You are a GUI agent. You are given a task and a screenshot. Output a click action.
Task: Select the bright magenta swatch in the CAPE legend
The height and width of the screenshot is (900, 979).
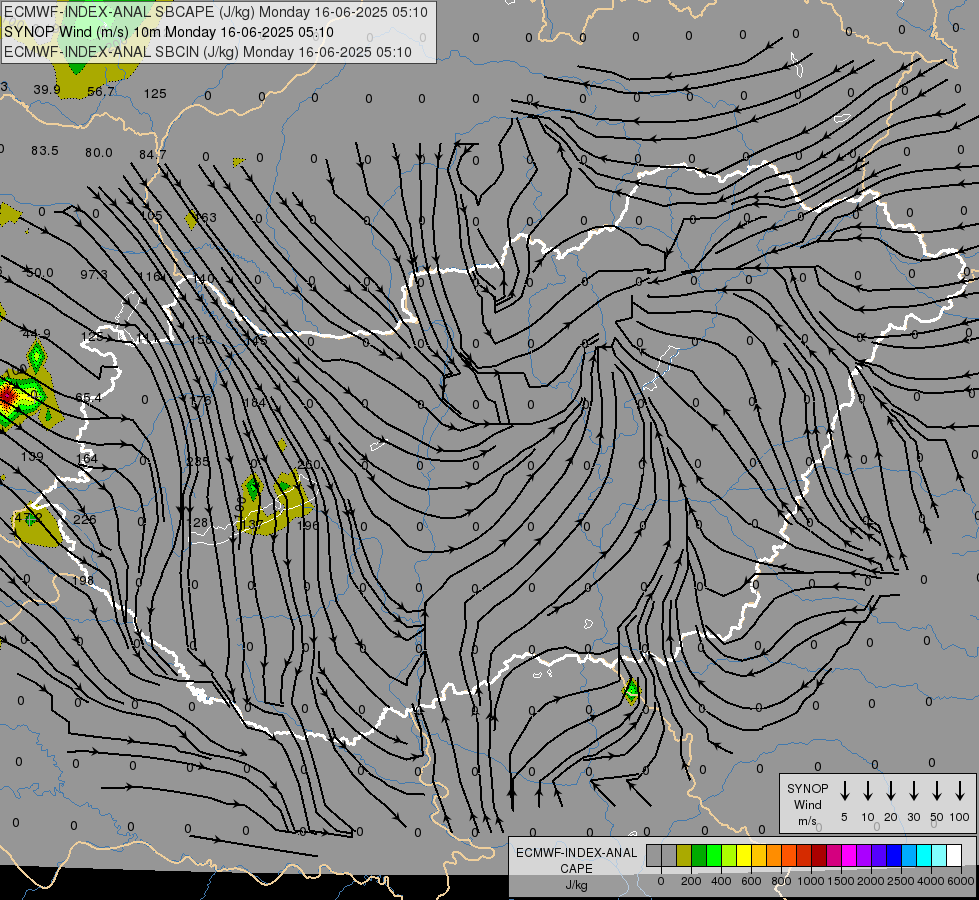pos(849,856)
